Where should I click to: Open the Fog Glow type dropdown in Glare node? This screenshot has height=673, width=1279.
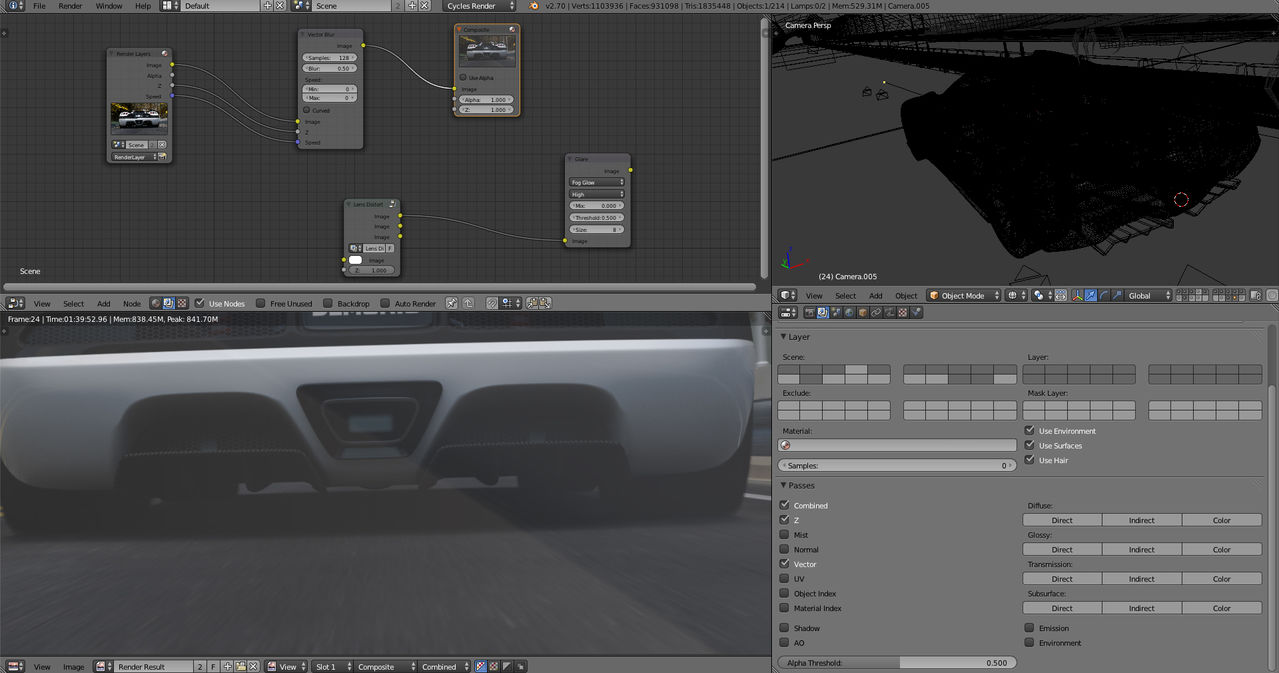click(597, 183)
